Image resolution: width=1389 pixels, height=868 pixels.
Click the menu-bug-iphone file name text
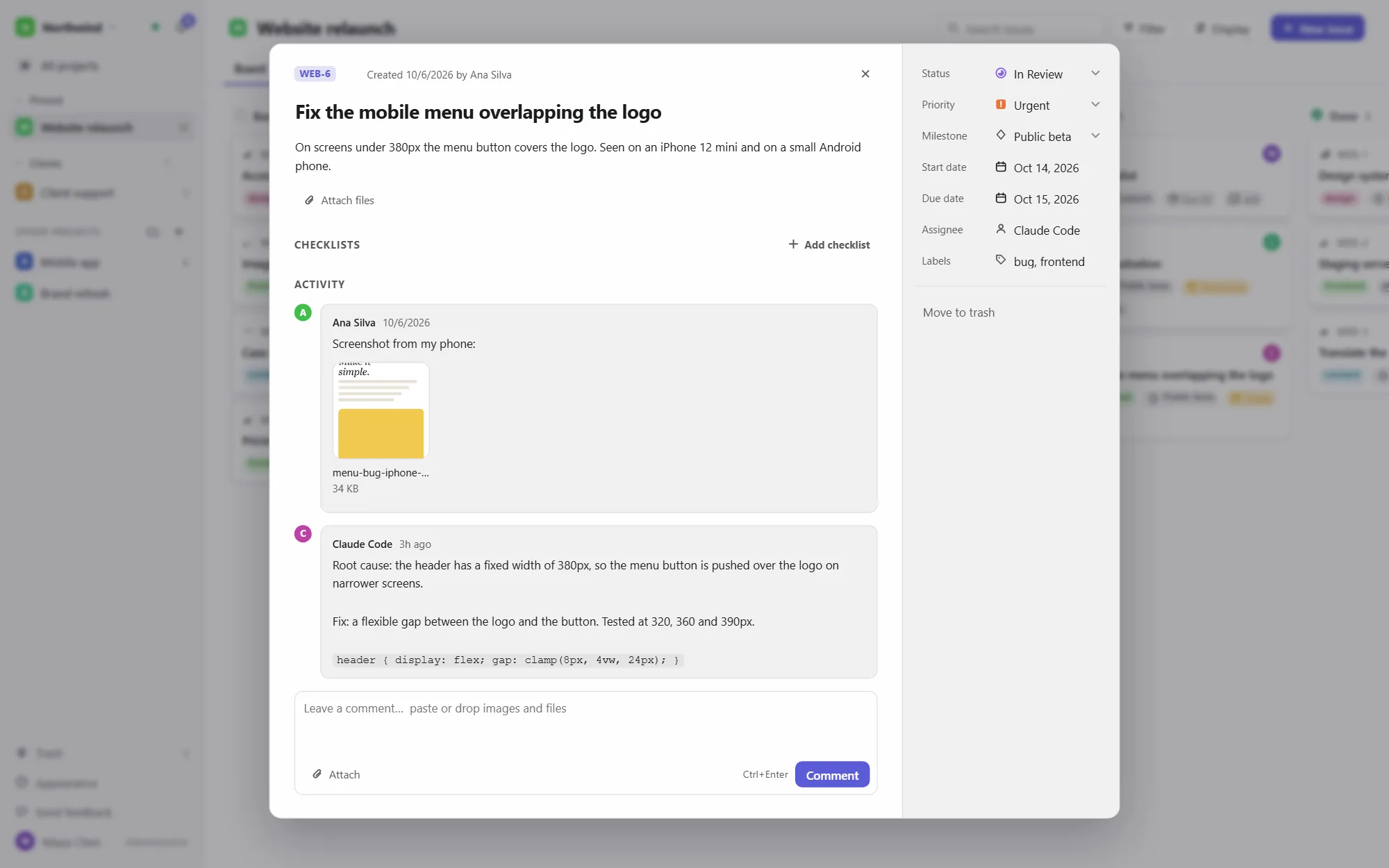pyautogui.click(x=381, y=473)
